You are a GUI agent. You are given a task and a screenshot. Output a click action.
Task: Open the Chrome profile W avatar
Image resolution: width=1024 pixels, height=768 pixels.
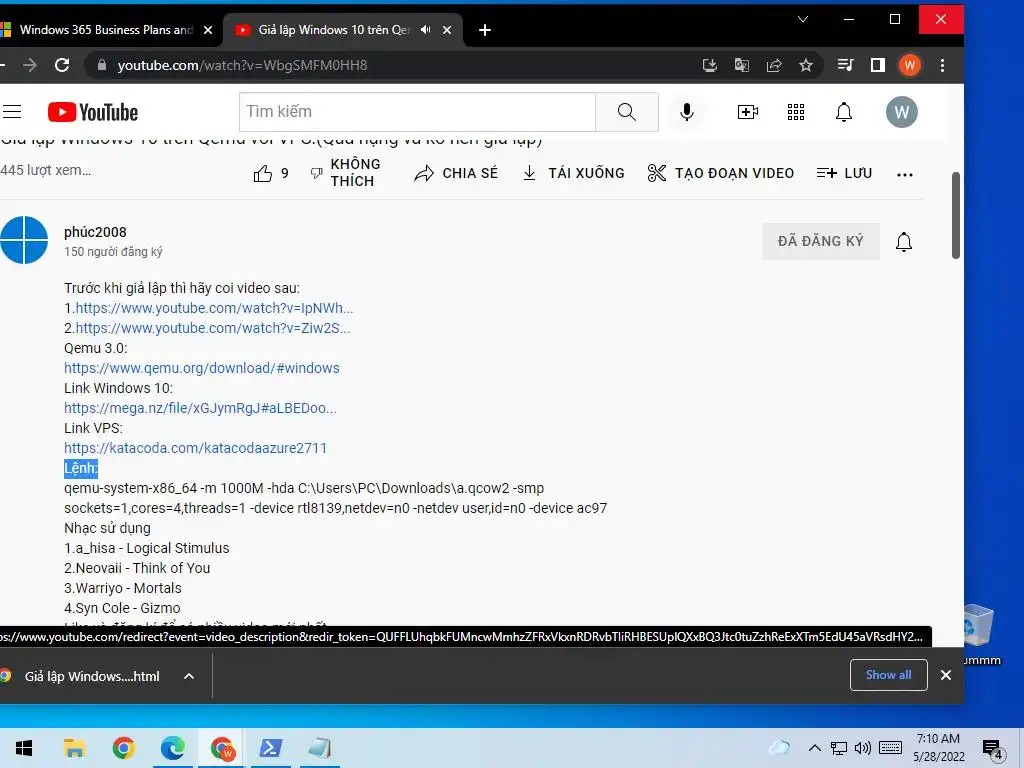[910, 65]
